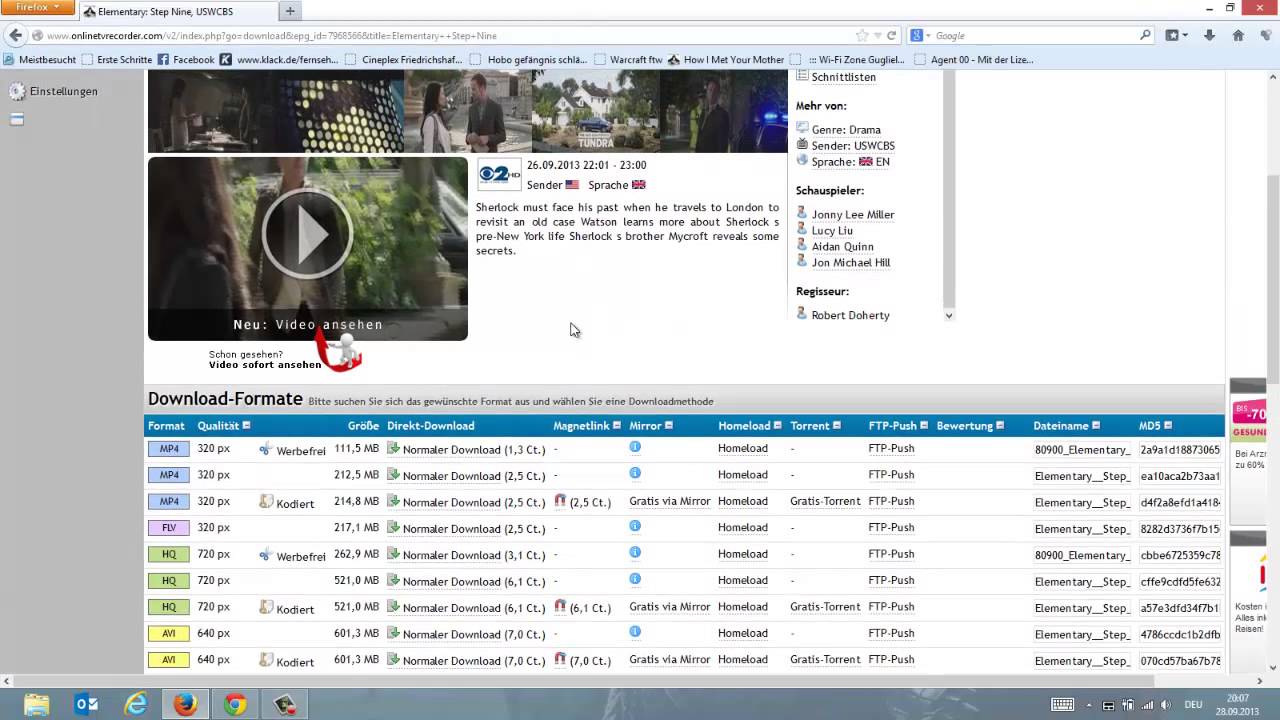Click the info icon in the 111,5 MB row
Screen dimensions: 1280x720
(635, 447)
